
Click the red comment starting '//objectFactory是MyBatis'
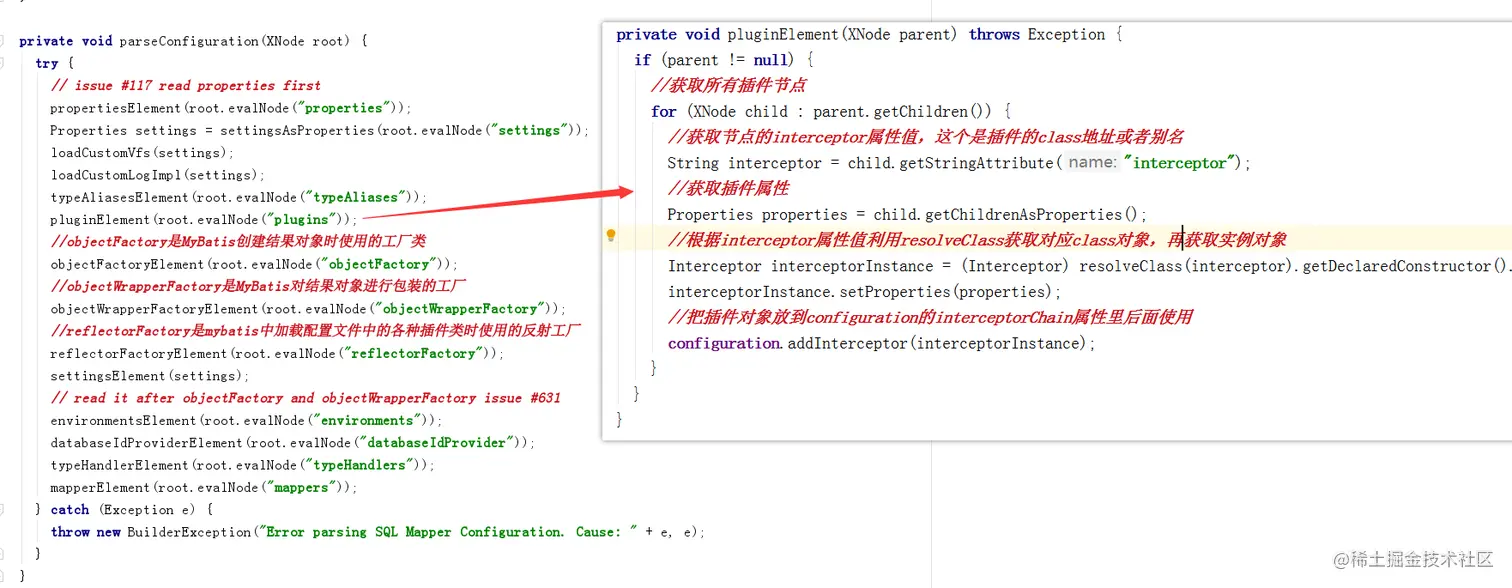pos(239,242)
